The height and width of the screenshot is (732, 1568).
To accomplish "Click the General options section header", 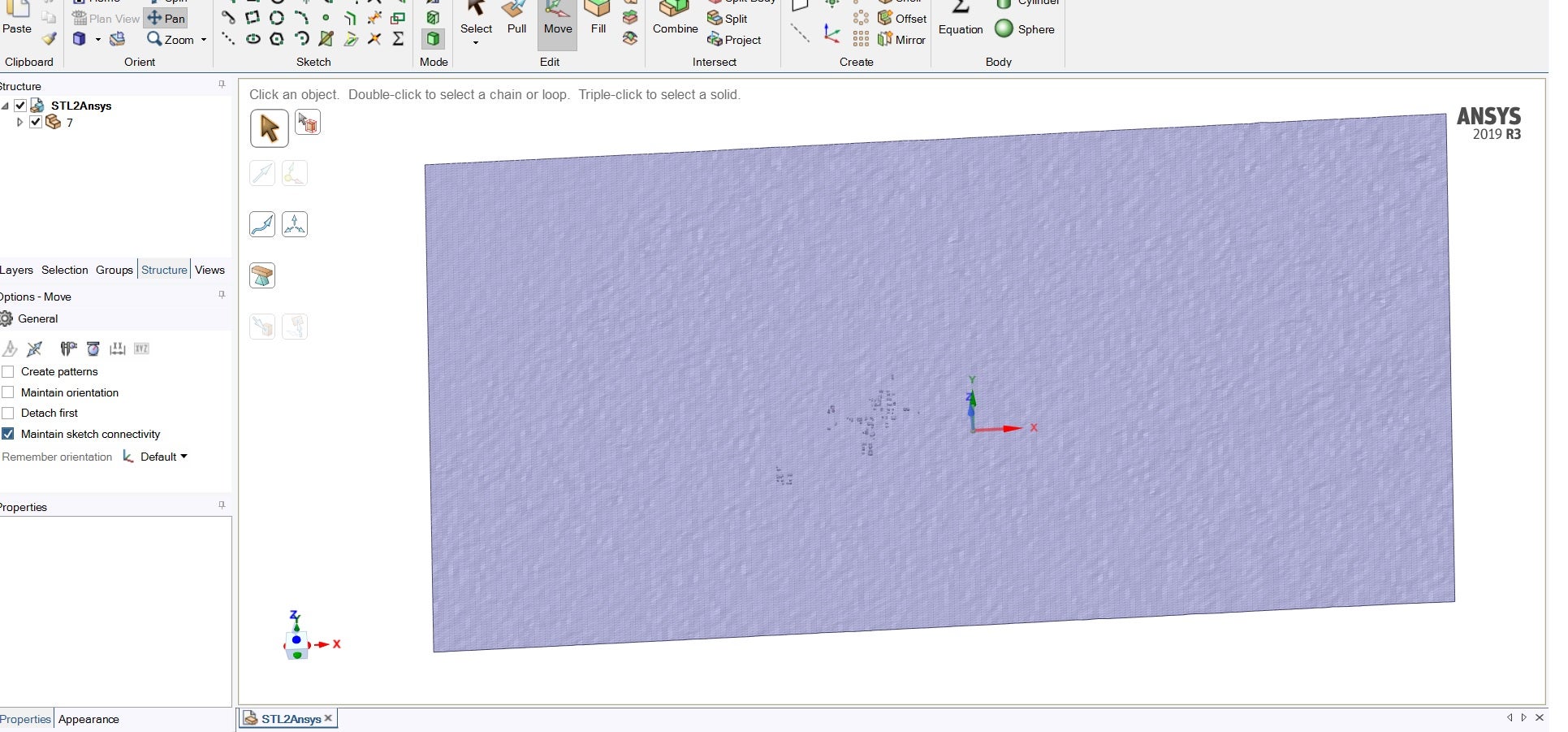I will pos(115,318).
